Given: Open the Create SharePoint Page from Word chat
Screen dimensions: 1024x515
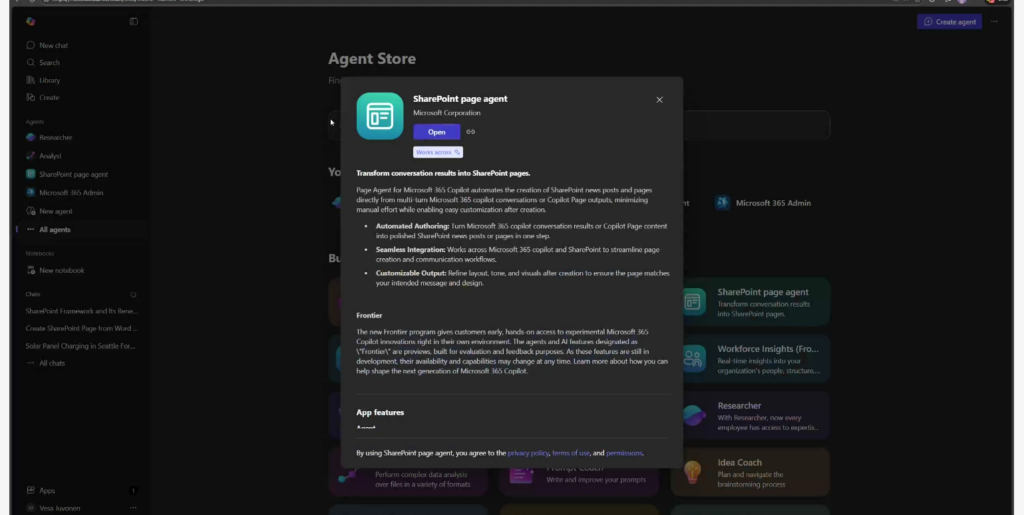Looking at the screenshot, I should 82,328.
